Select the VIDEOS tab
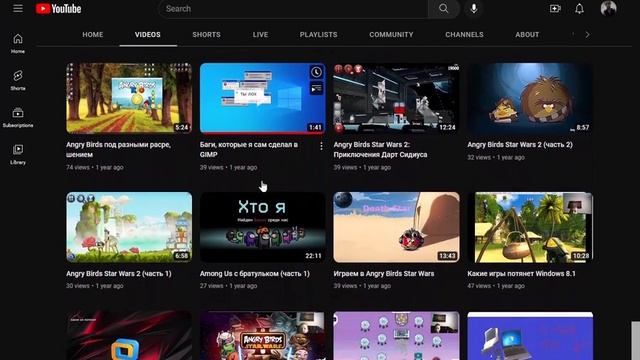Screen dimensions: 640x360 (148, 35)
